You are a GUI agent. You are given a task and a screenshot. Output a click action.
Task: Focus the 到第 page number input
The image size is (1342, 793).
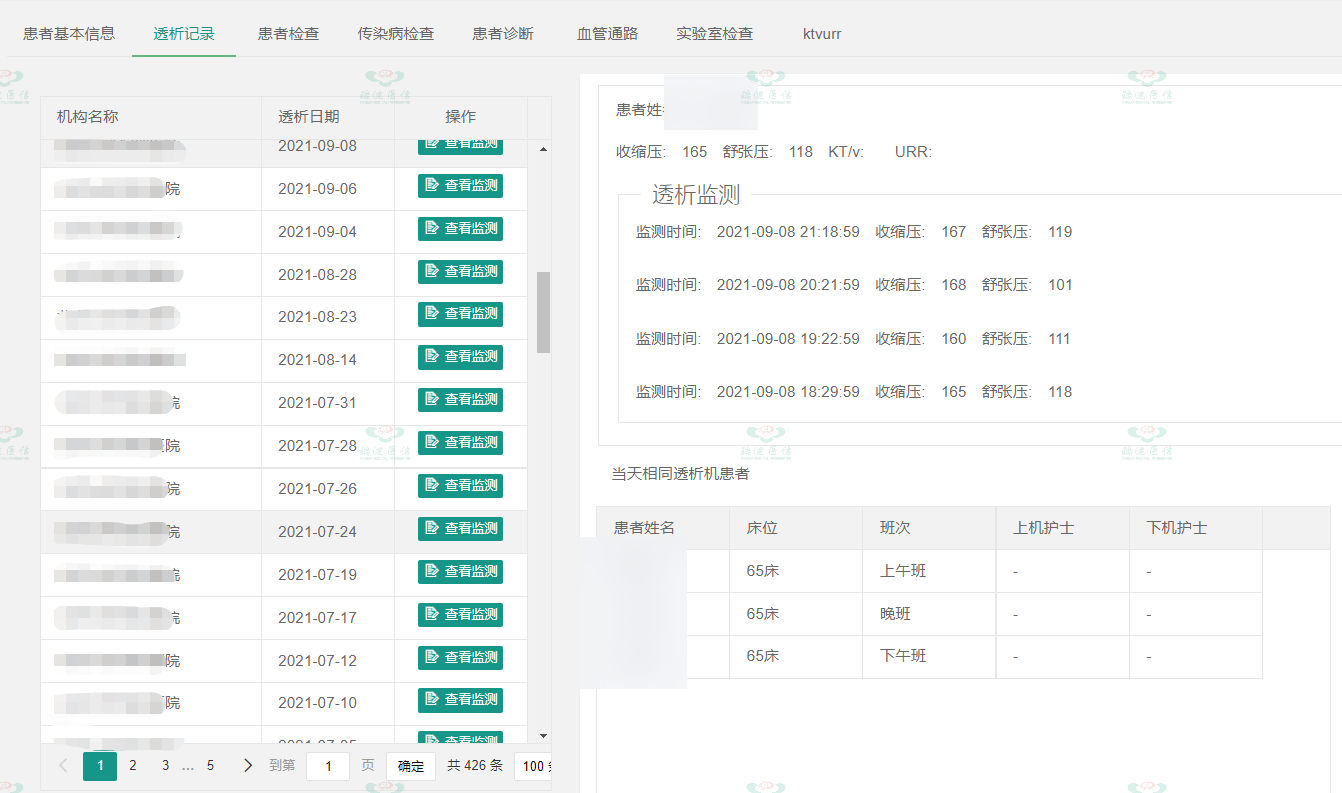click(x=328, y=766)
